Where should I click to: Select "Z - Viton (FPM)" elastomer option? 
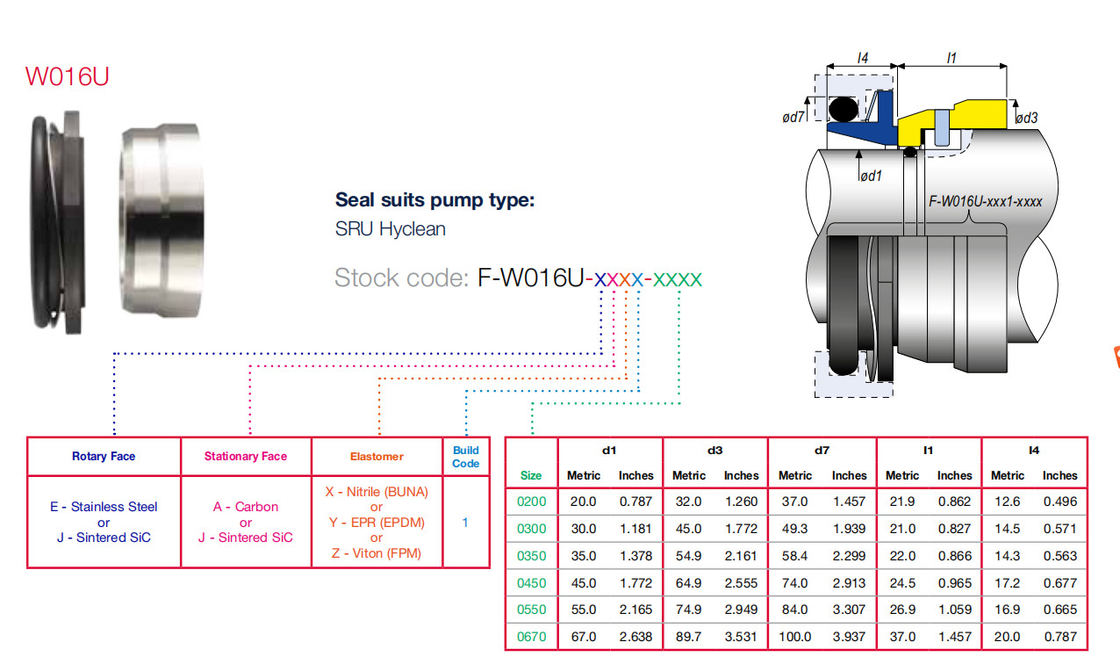[x=376, y=553]
